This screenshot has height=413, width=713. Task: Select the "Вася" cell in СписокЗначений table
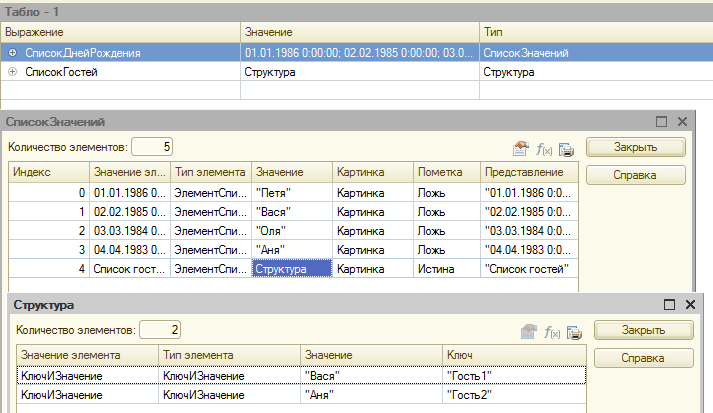[292, 212]
